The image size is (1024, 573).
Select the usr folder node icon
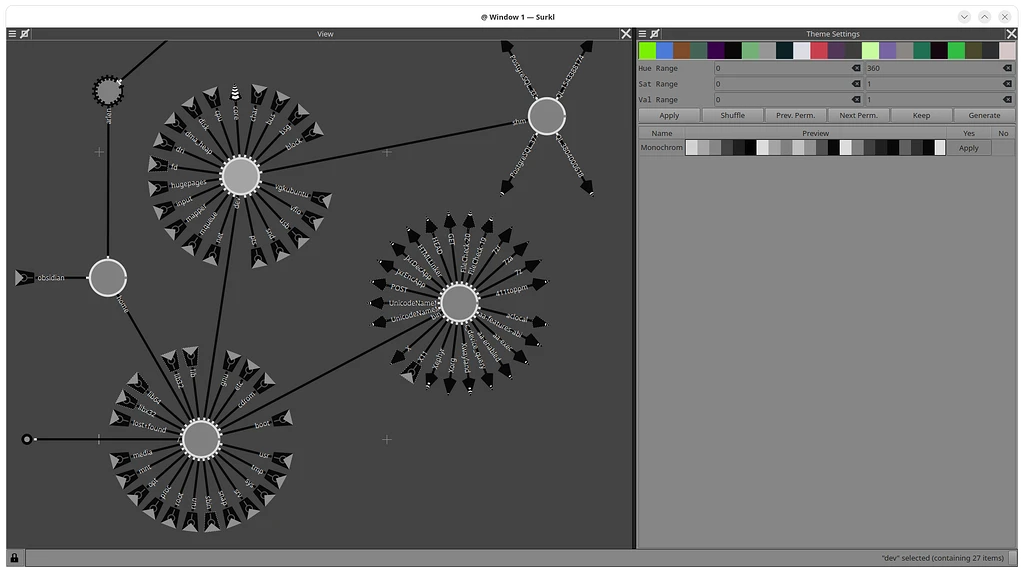pyautogui.click(x=283, y=461)
